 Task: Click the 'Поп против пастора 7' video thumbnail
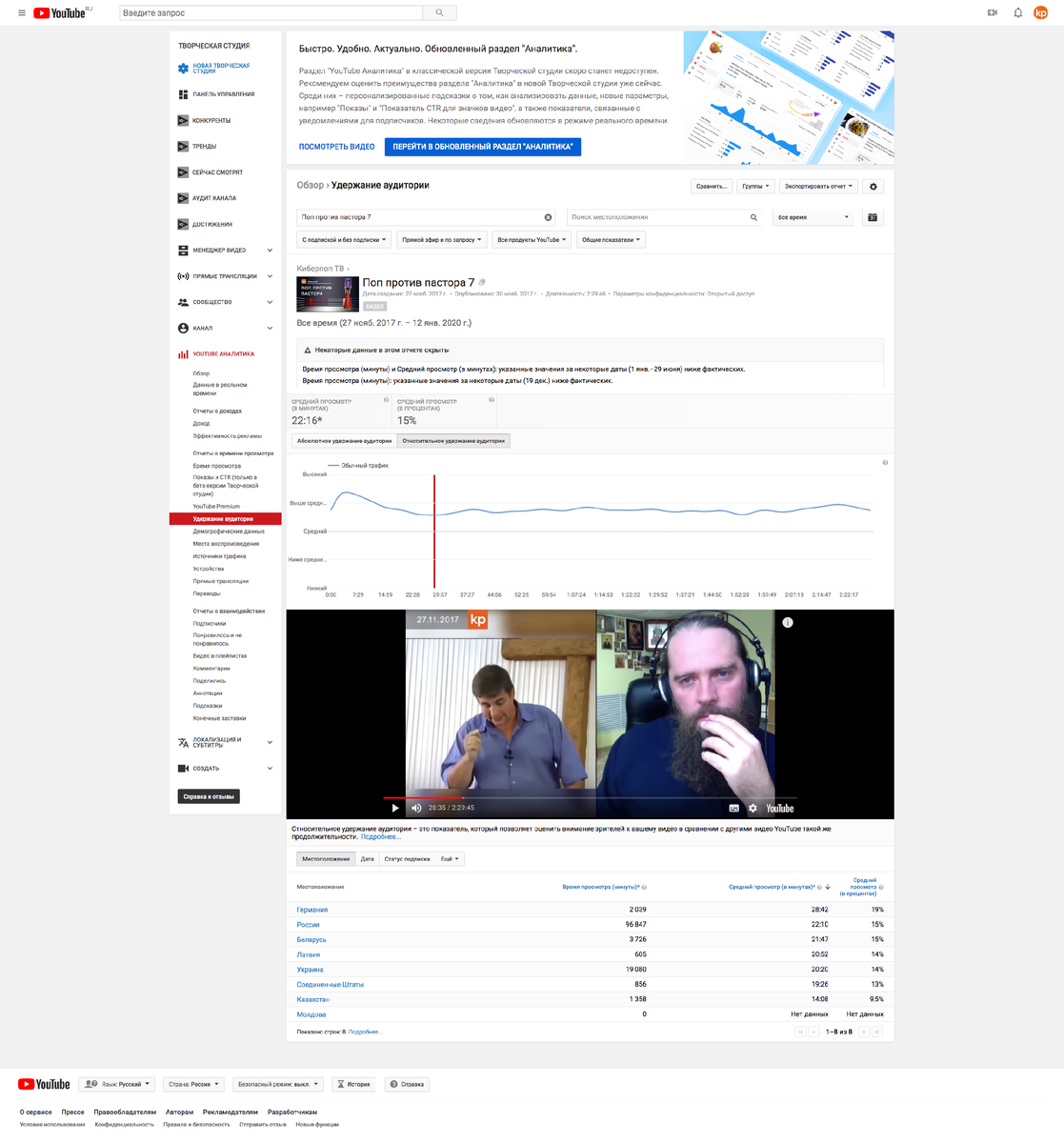(x=328, y=294)
